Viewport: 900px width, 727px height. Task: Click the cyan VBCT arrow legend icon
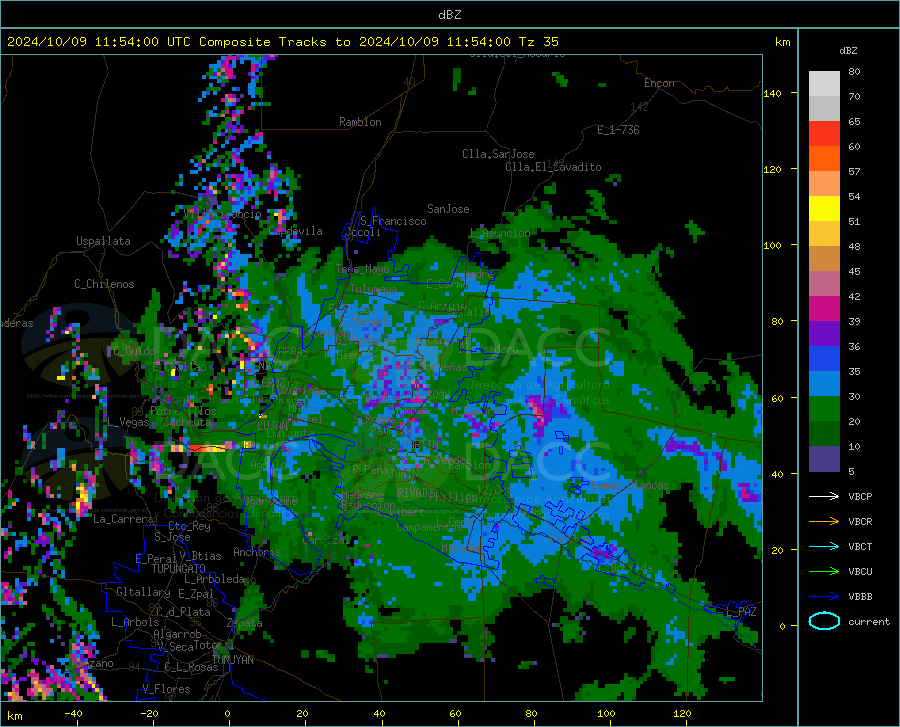pos(824,546)
